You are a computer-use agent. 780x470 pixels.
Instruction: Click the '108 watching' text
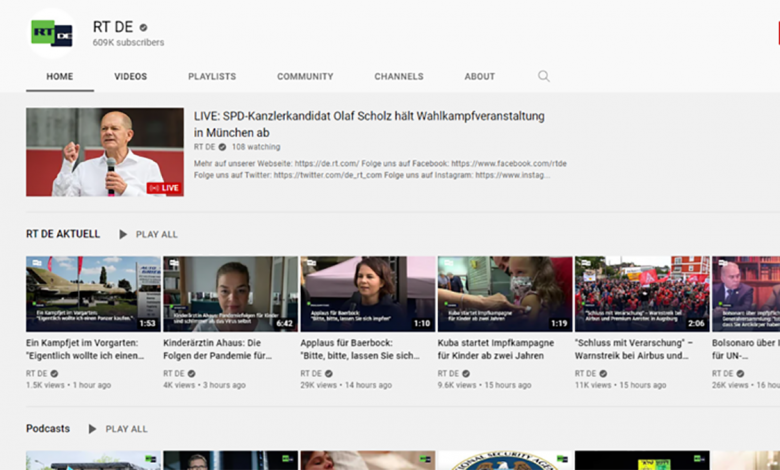point(256,147)
